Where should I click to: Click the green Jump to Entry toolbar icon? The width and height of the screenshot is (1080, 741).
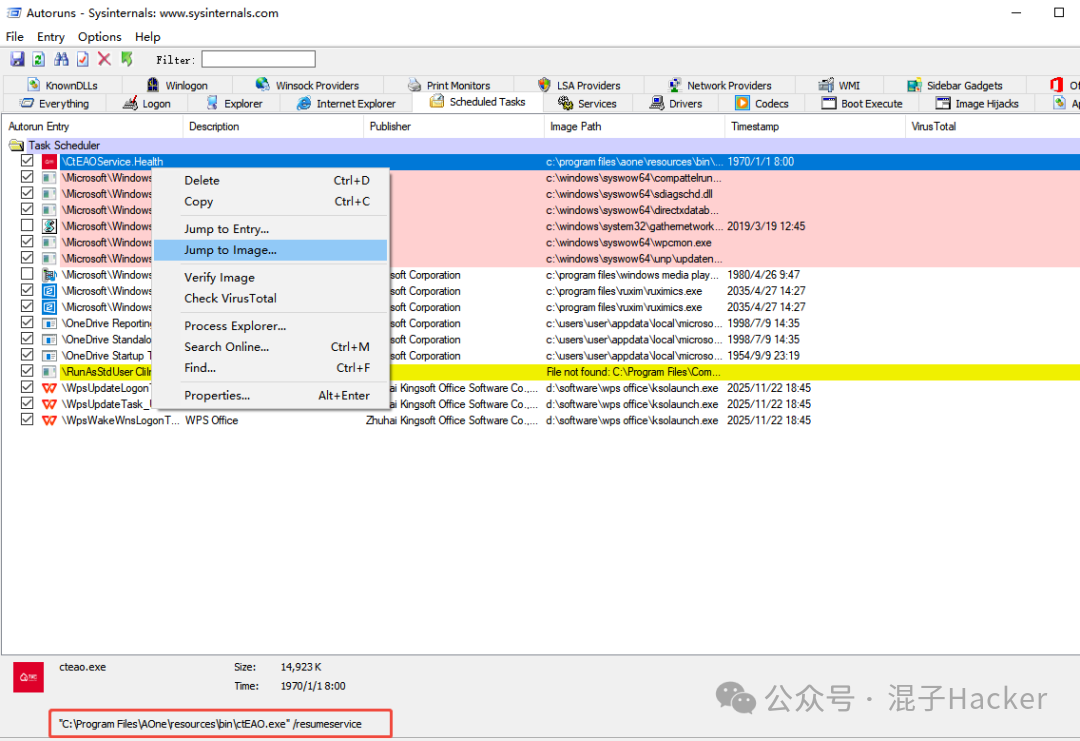127,60
